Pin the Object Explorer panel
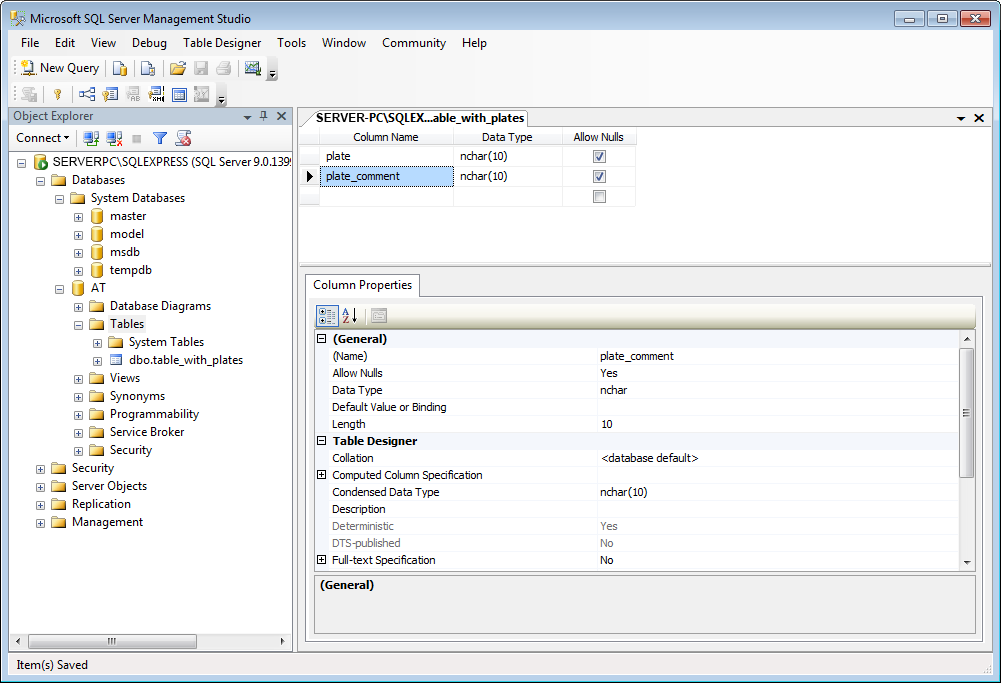The width and height of the screenshot is (1001, 683). pyautogui.click(x=263, y=116)
